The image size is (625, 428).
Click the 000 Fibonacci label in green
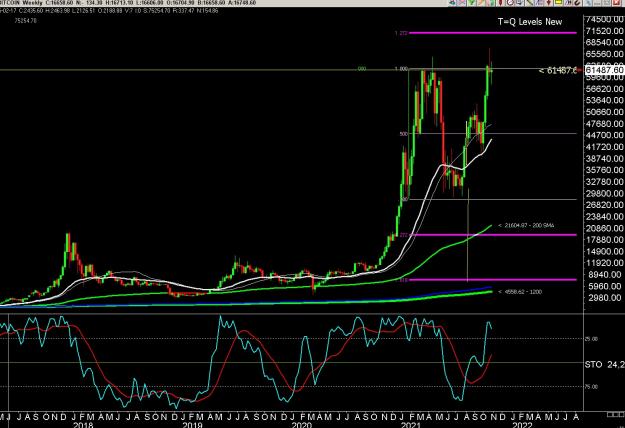click(362, 69)
